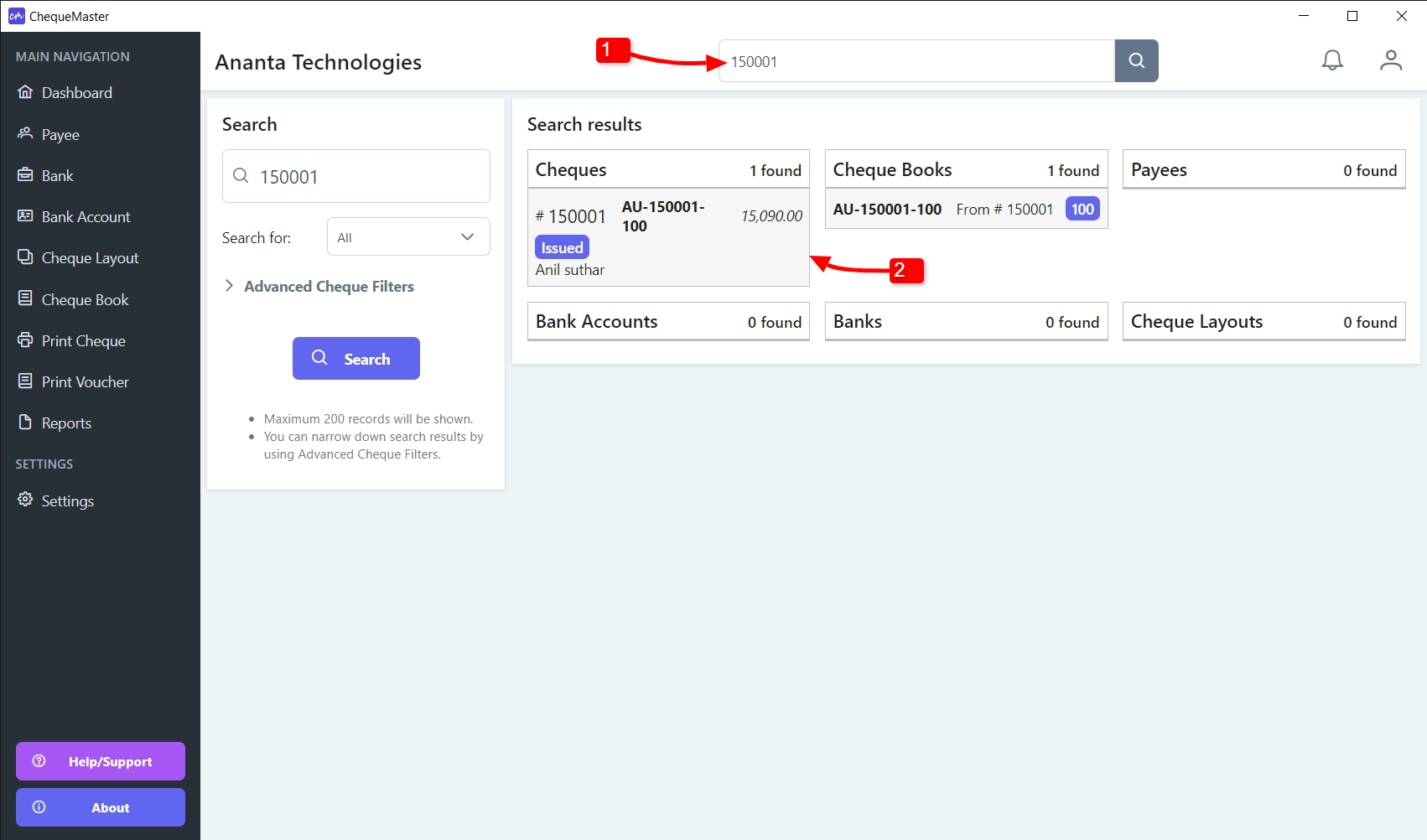Click the amount 15,090.00
1427x840 pixels.
coord(771,215)
